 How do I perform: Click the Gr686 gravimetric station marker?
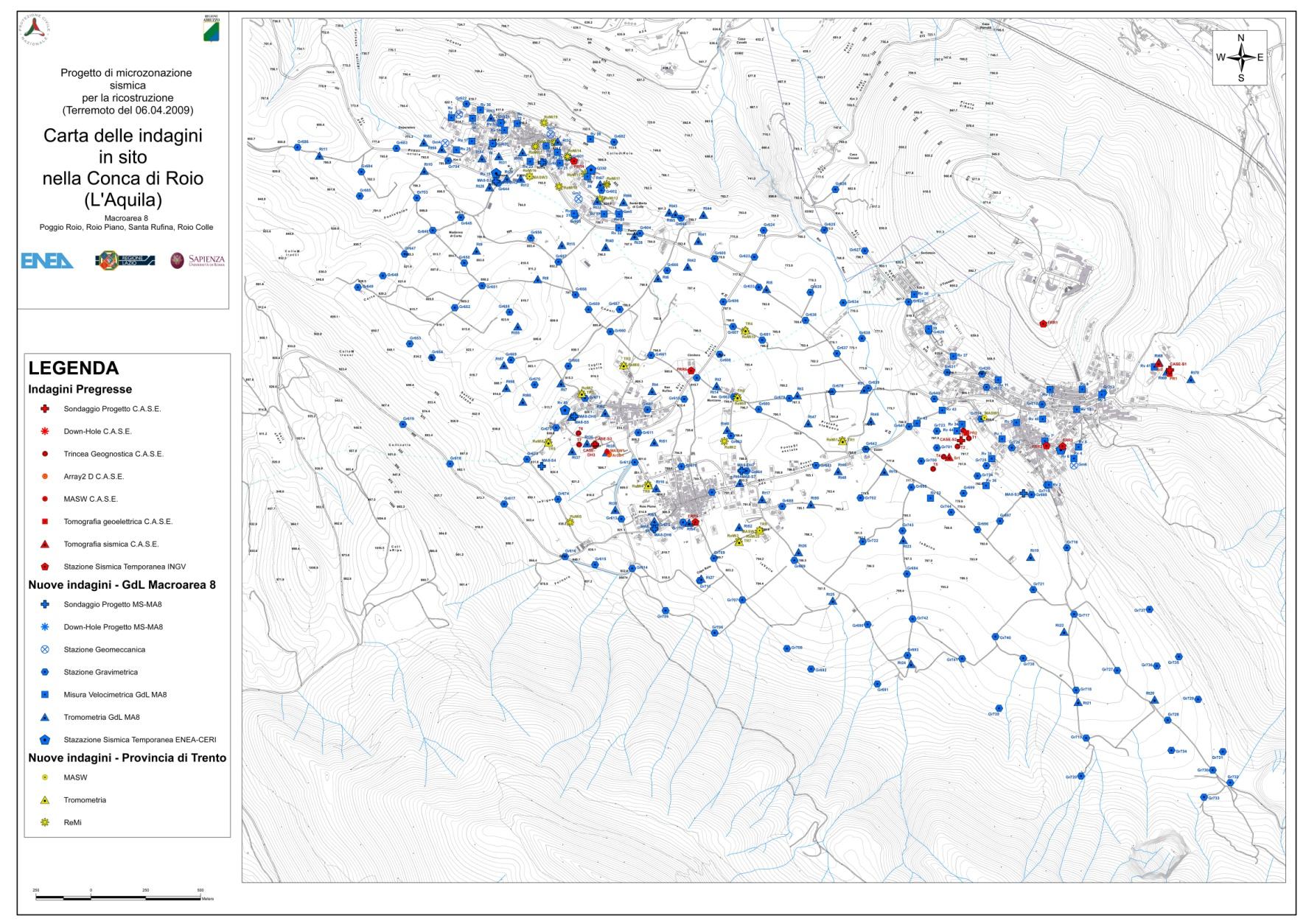point(298,147)
